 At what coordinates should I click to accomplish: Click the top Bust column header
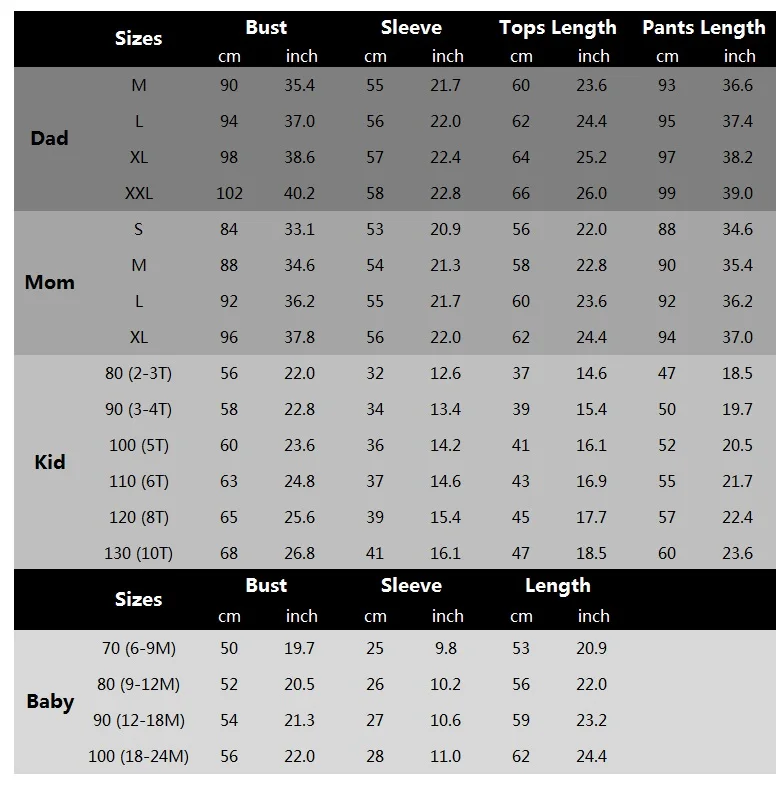pyautogui.click(x=266, y=27)
